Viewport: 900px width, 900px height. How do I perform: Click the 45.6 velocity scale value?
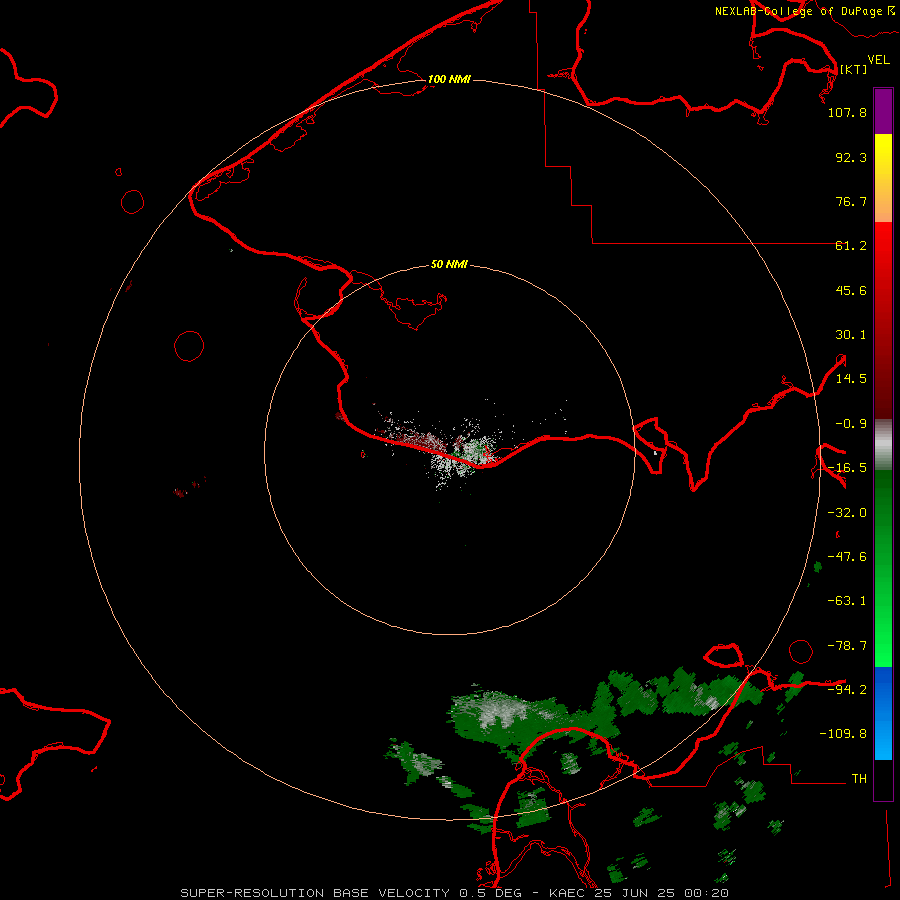coord(851,290)
